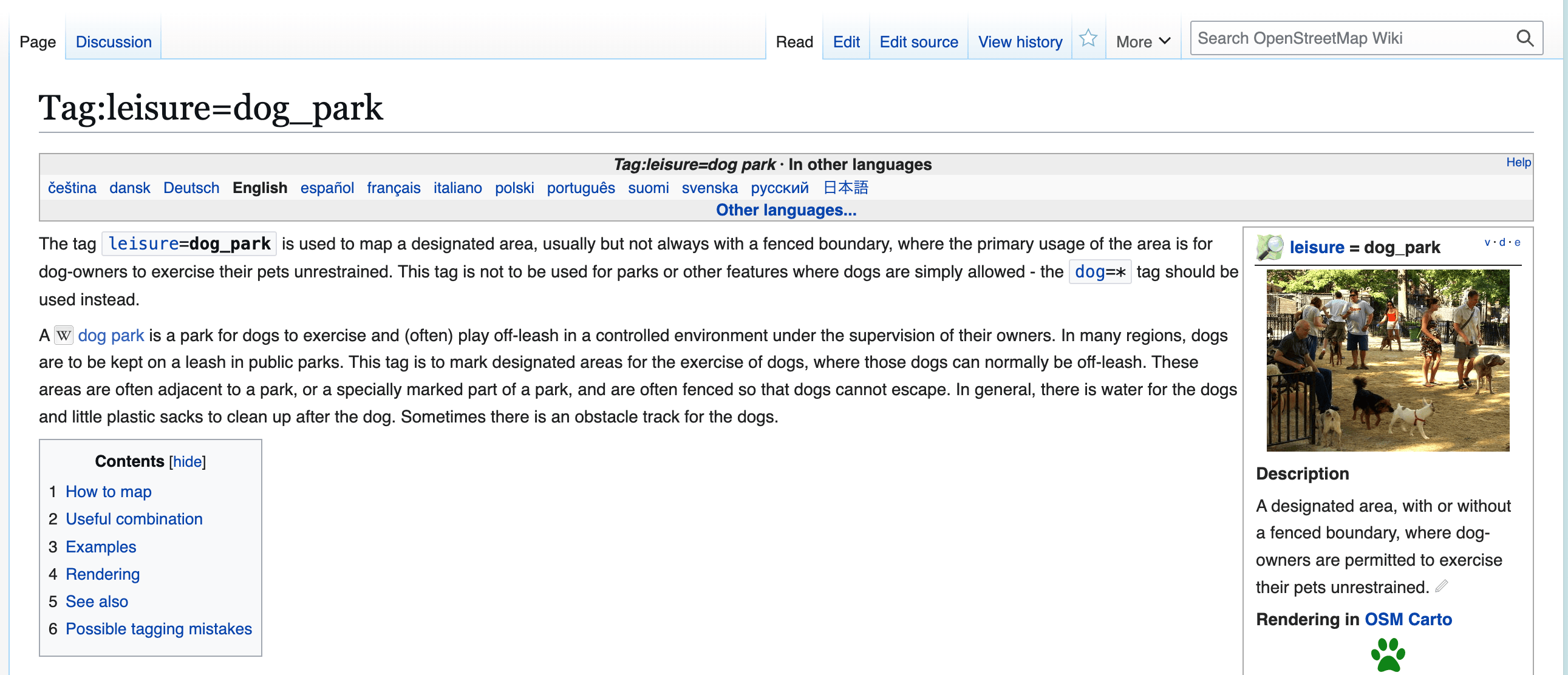The image size is (1568, 675).
Task: Open the Edit source tab
Action: [x=918, y=41]
